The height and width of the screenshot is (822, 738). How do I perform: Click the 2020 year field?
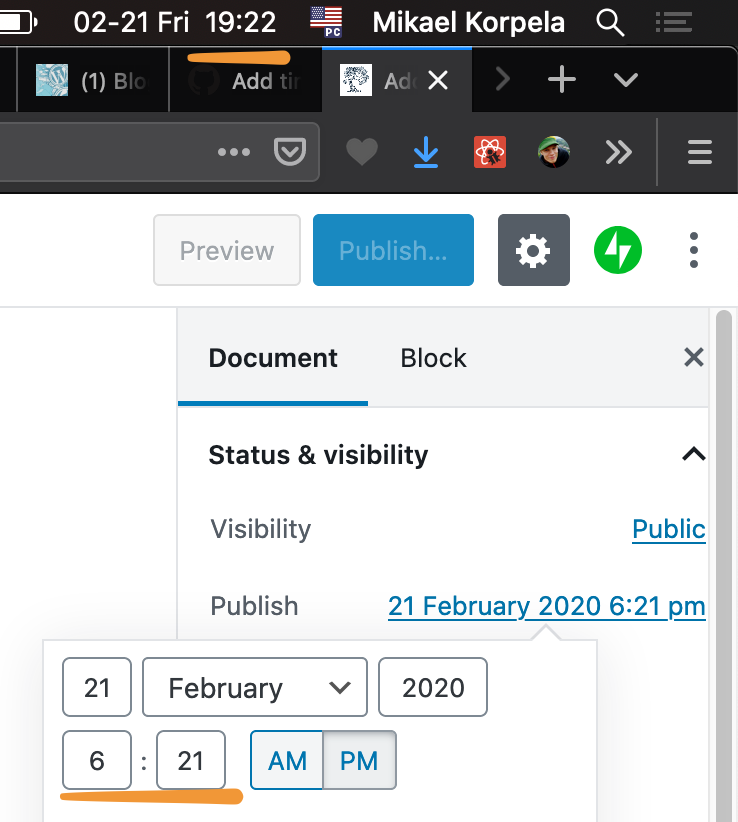tap(432, 687)
